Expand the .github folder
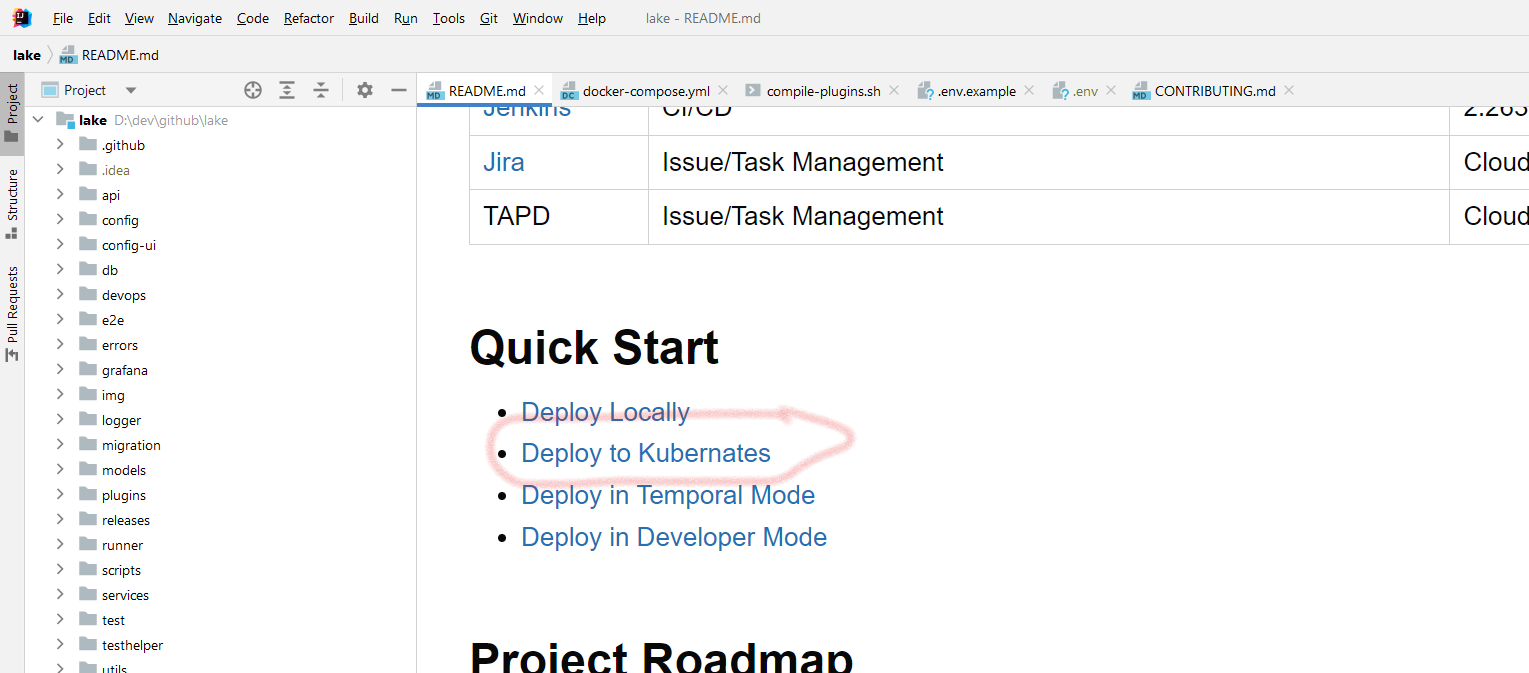 60,145
